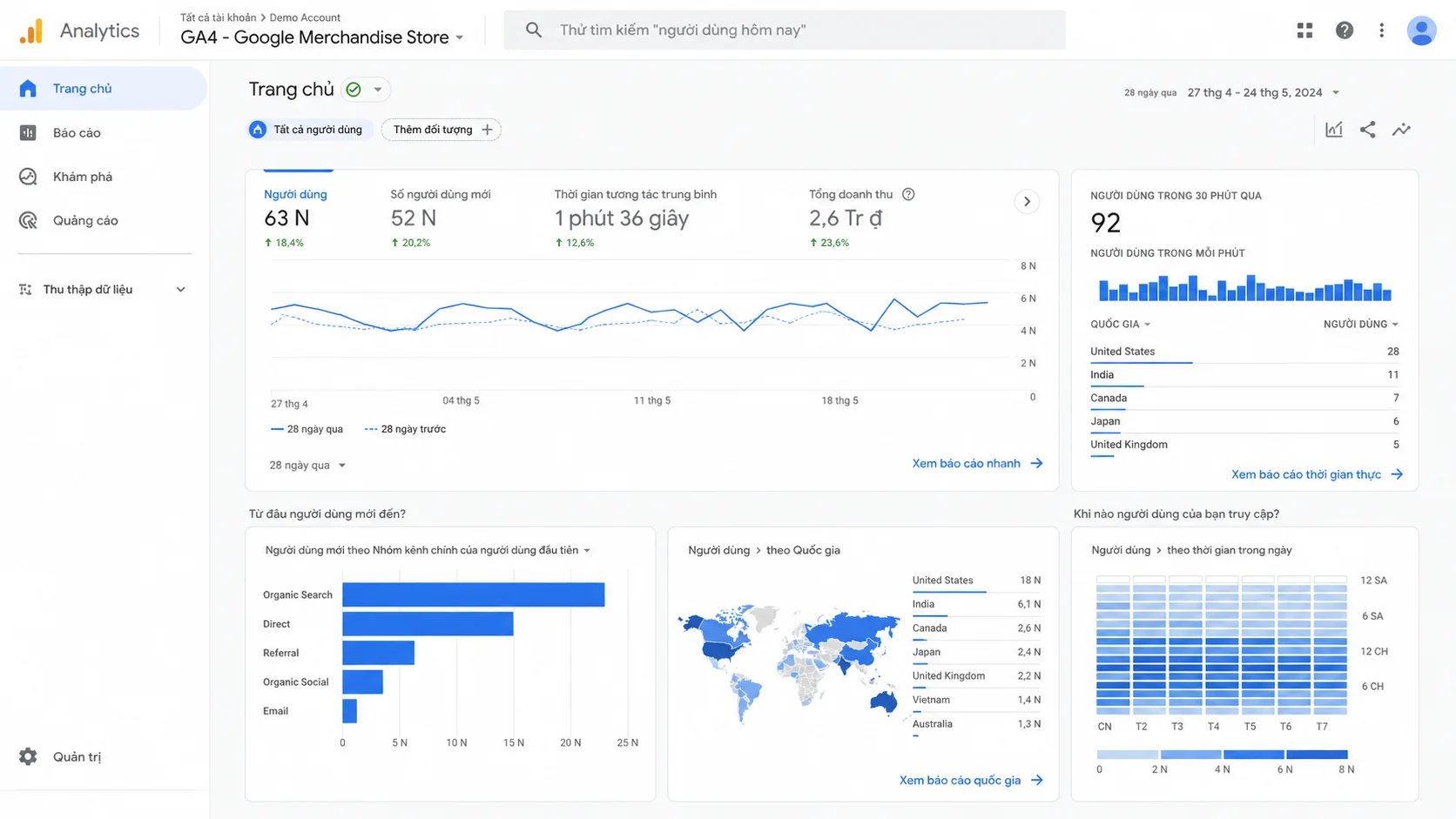Click the Khám phá explore icon
The width and height of the screenshot is (1456, 819).
point(28,177)
